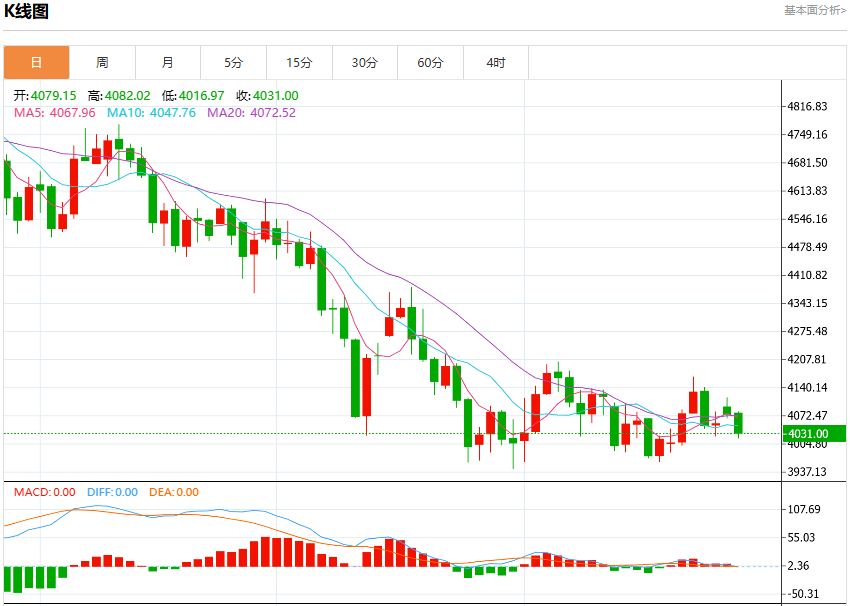Click the DIFF: 0.00 indicator label
Image resolution: width=850 pixels, height=606 pixels.
point(112,492)
